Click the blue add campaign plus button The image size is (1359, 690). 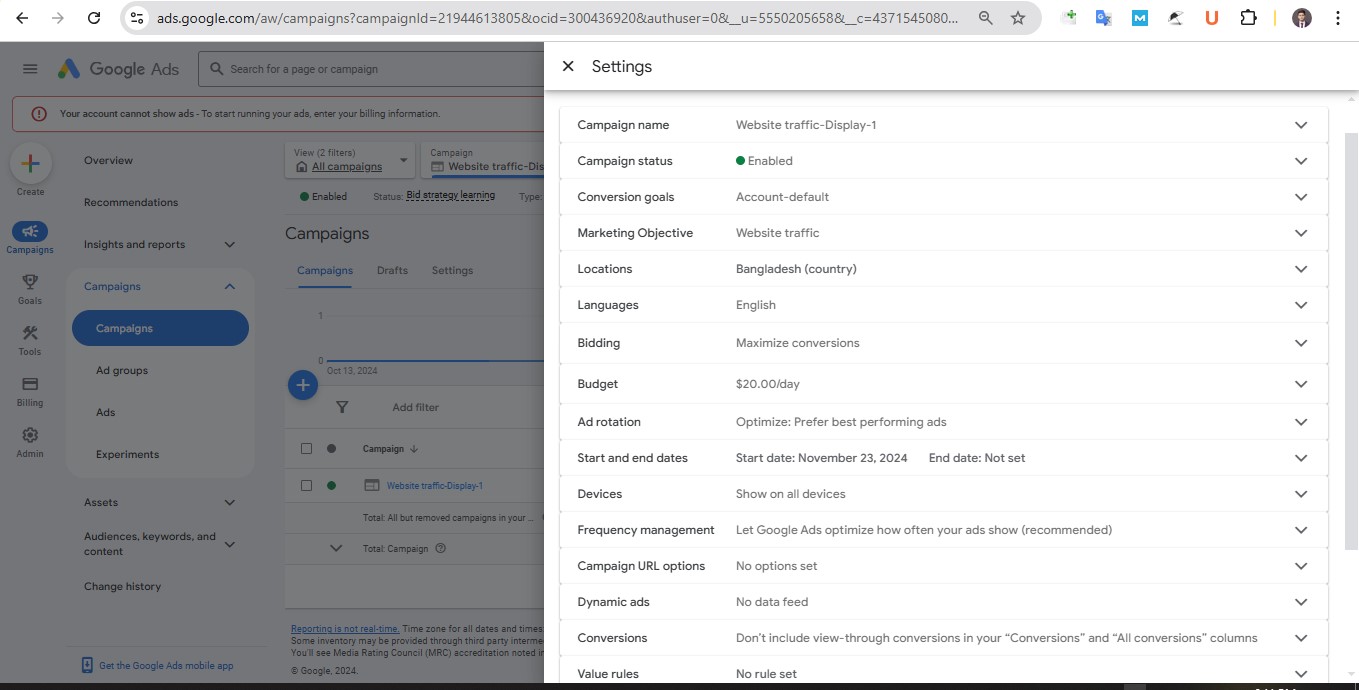303,385
